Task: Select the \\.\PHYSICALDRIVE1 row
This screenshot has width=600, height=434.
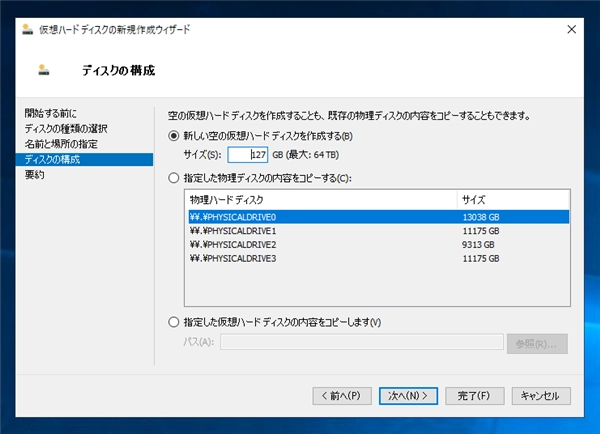Action: click(379, 231)
